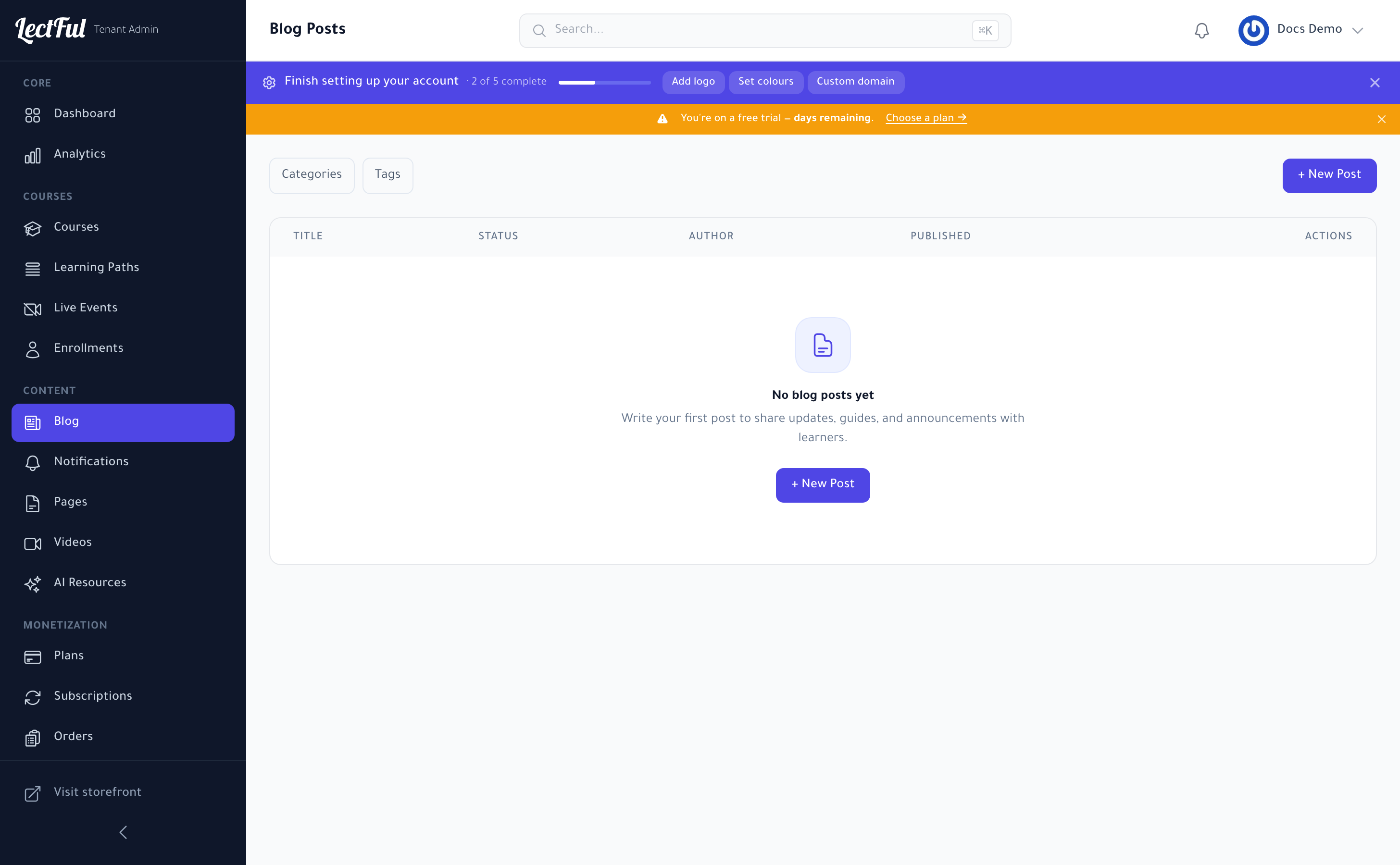Screen dimensions: 1400x865
Task: Click the Subscriptions refresh icon
Action: coord(33,697)
